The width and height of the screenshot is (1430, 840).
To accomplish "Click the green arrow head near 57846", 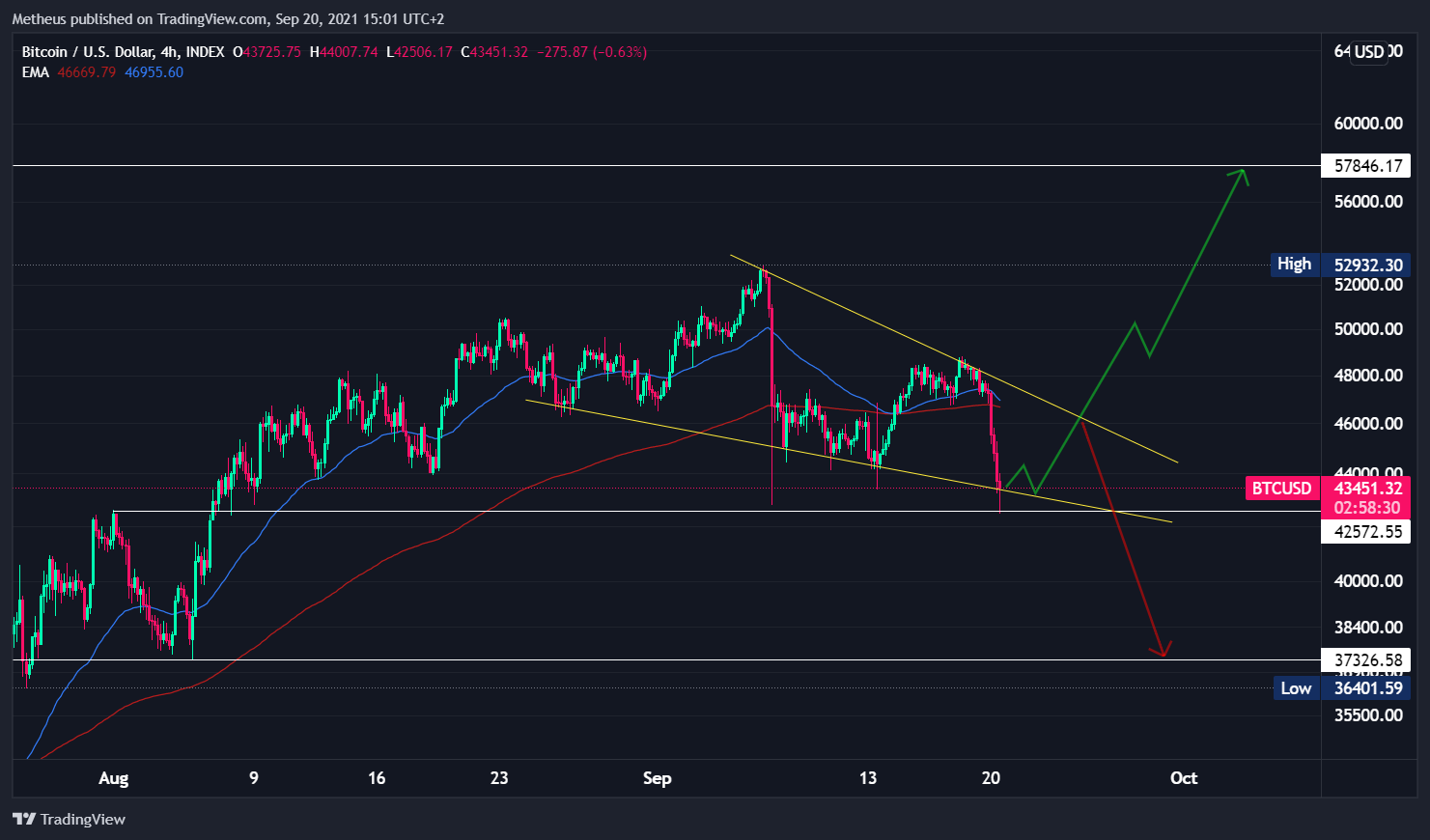I will [1240, 177].
